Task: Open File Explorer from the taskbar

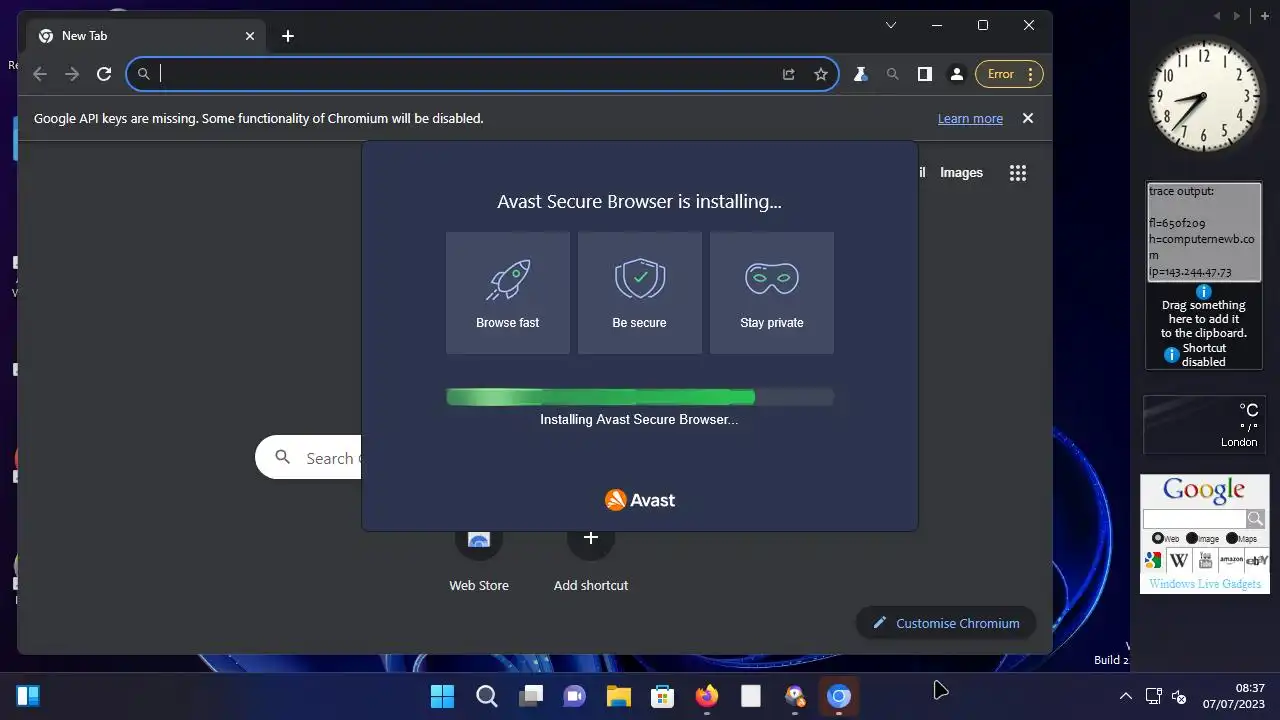Action: point(619,696)
